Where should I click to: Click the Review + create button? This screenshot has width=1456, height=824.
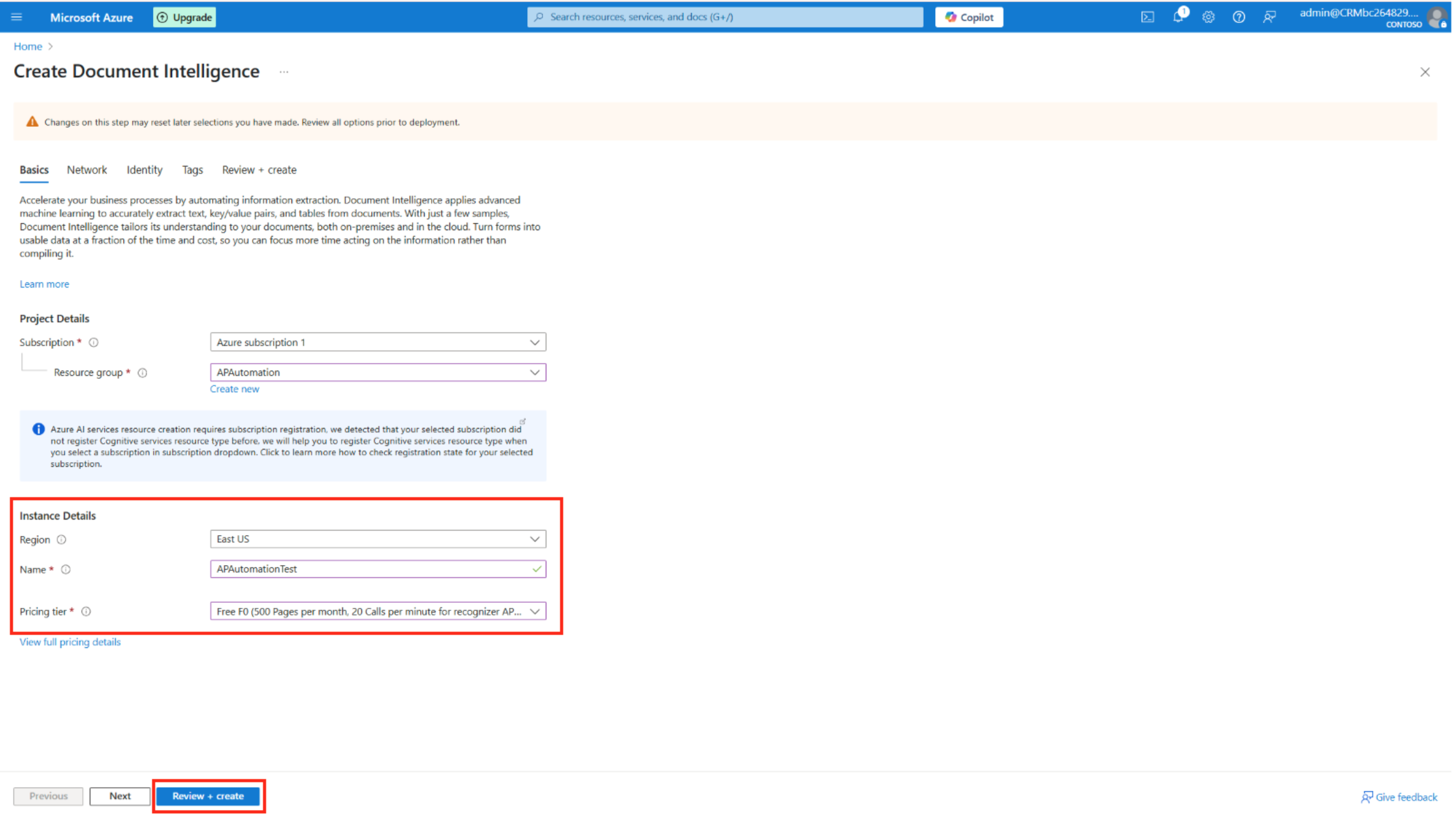click(208, 796)
